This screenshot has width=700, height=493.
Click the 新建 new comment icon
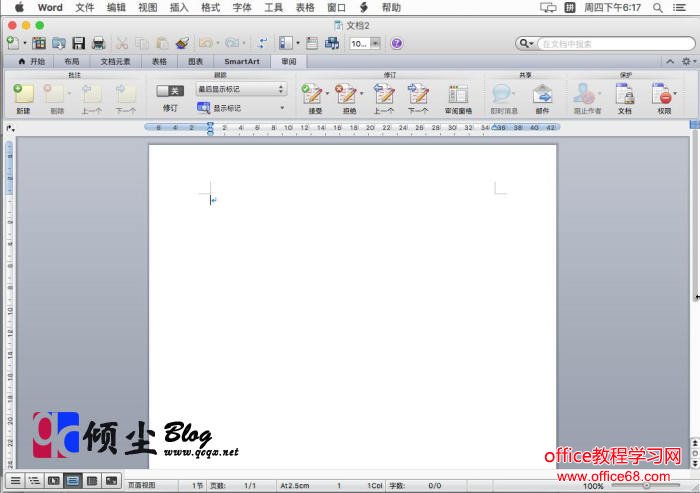(x=23, y=94)
